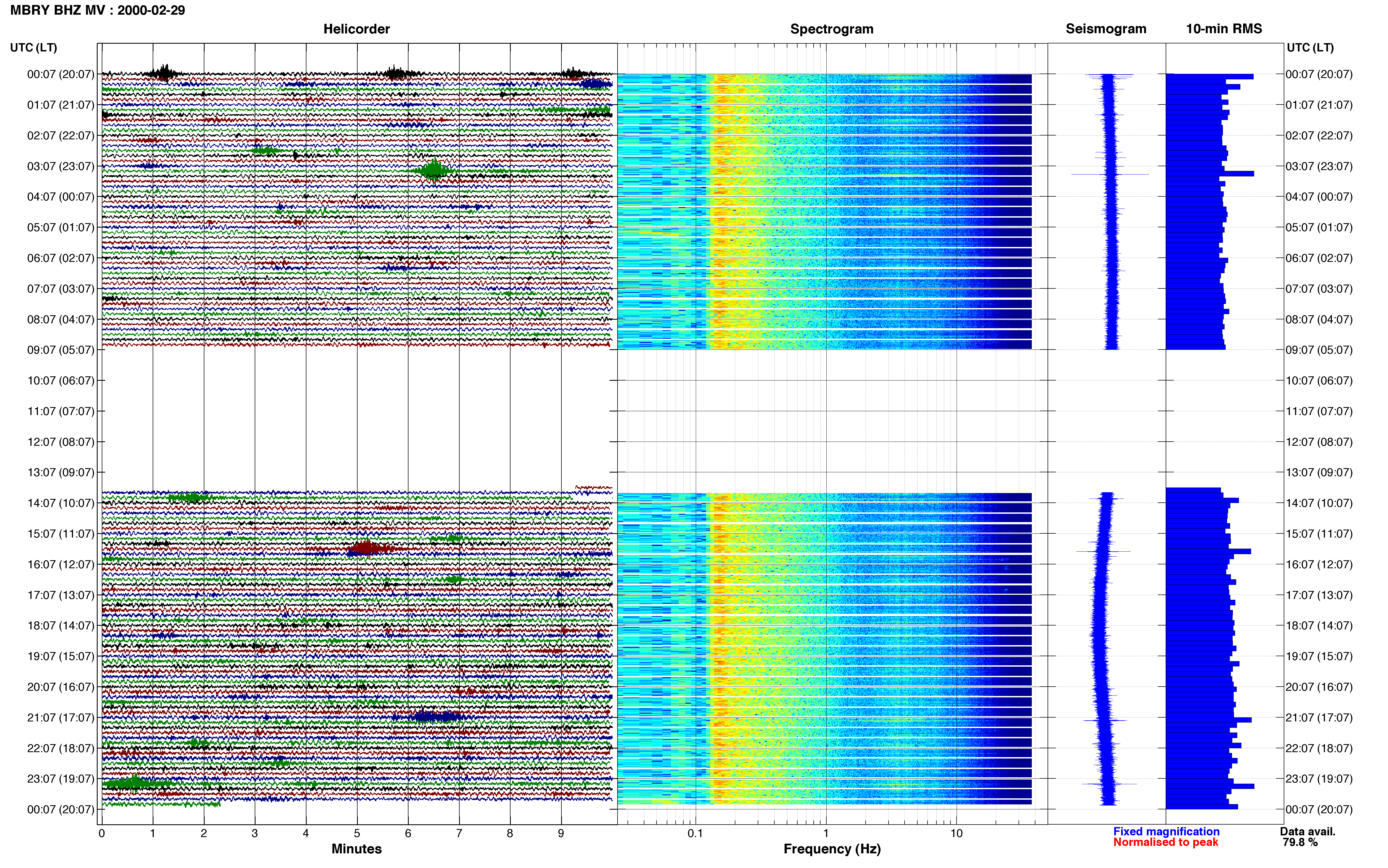Click left time label '08:07 (04:07)'
Viewport: 1388px width, 868px height.
click(61, 319)
